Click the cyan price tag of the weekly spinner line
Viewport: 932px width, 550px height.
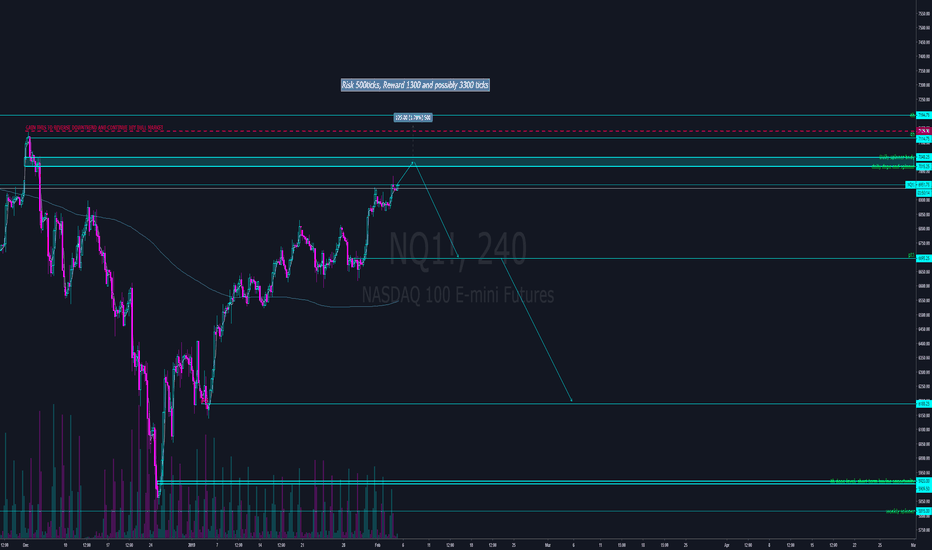point(924,511)
